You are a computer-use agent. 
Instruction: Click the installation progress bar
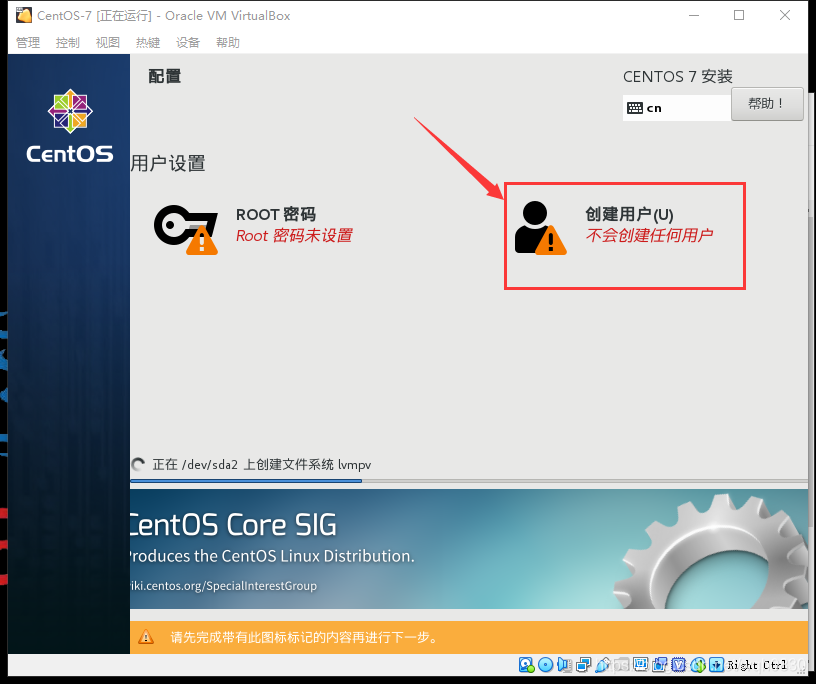468,481
